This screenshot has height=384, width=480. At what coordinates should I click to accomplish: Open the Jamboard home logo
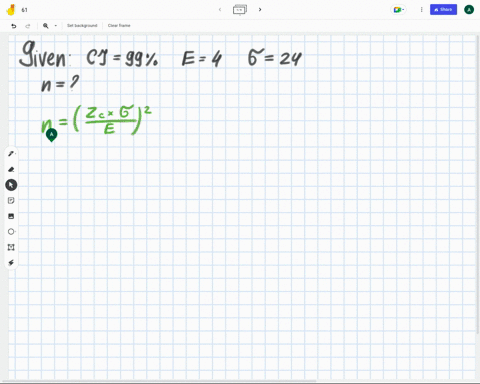pos(11,10)
